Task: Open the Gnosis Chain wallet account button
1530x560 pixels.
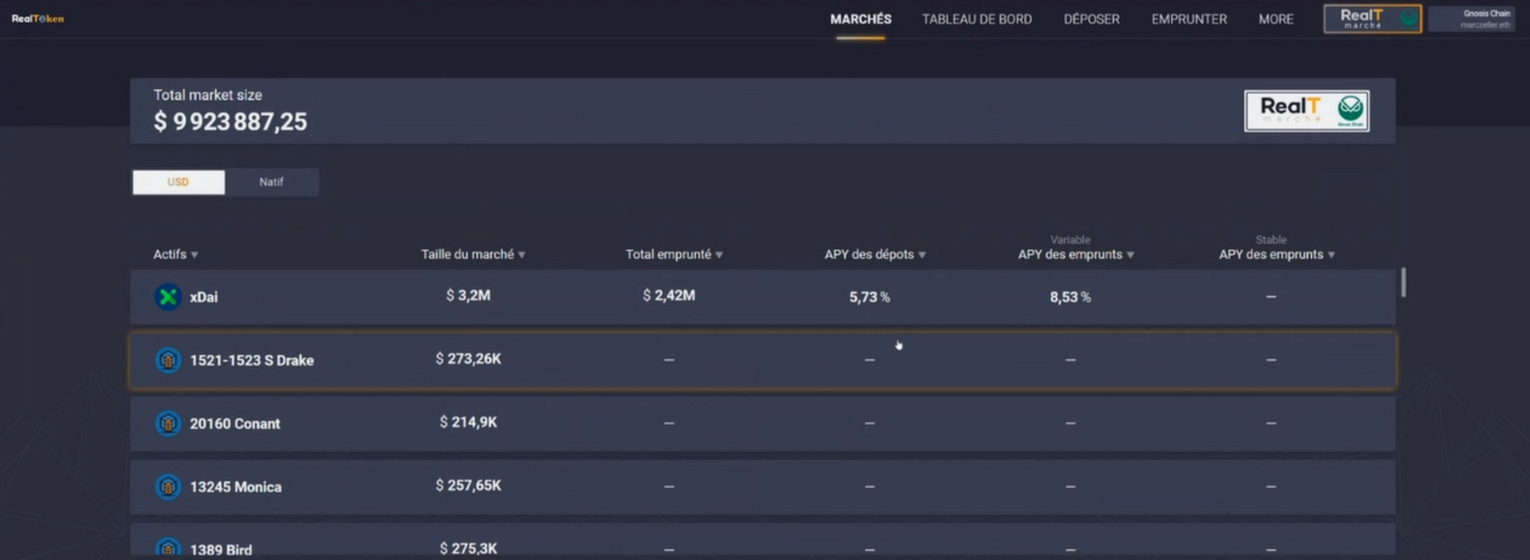Action: click(1471, 19)
